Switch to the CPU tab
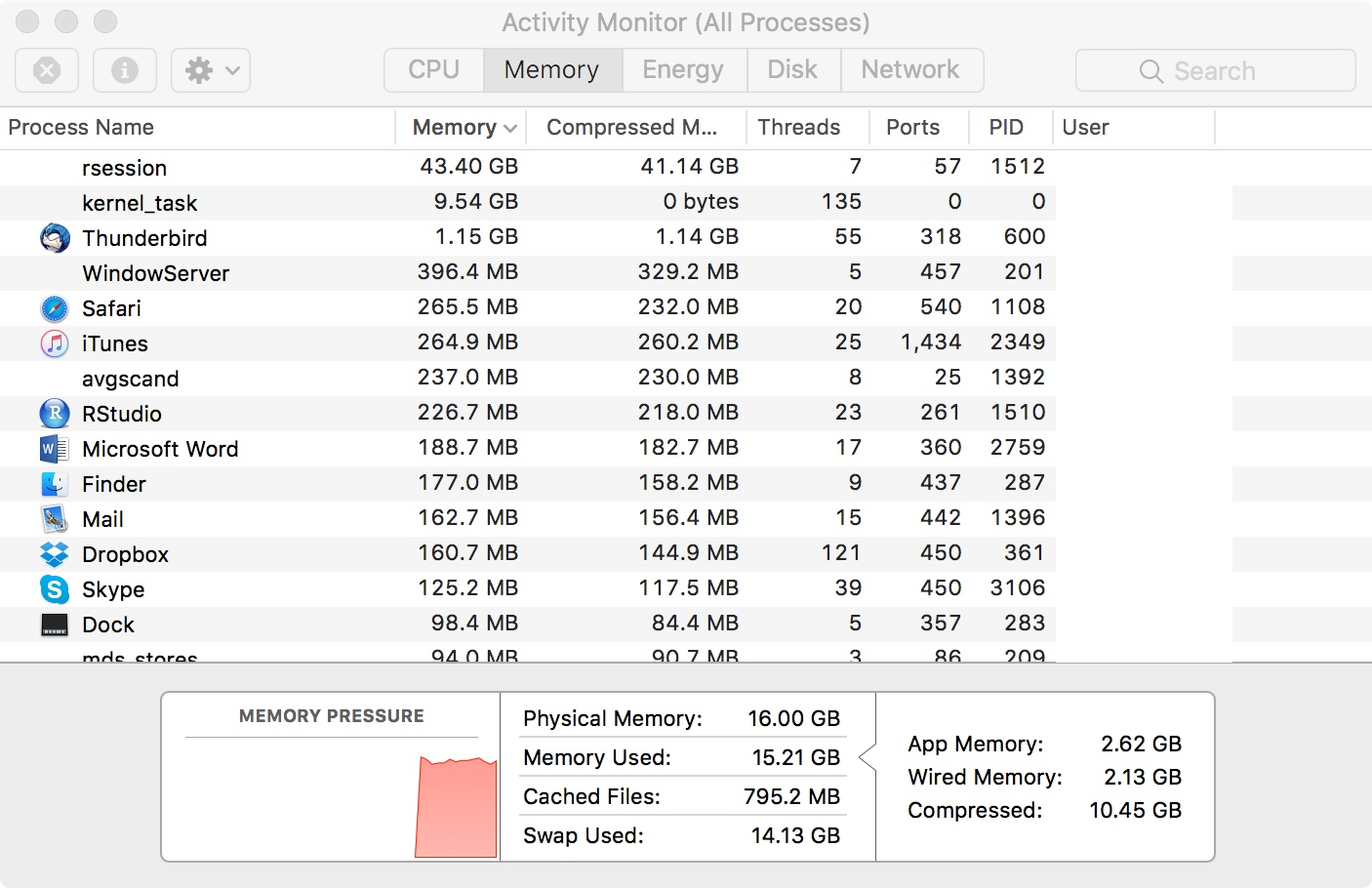 coord(434,70)
